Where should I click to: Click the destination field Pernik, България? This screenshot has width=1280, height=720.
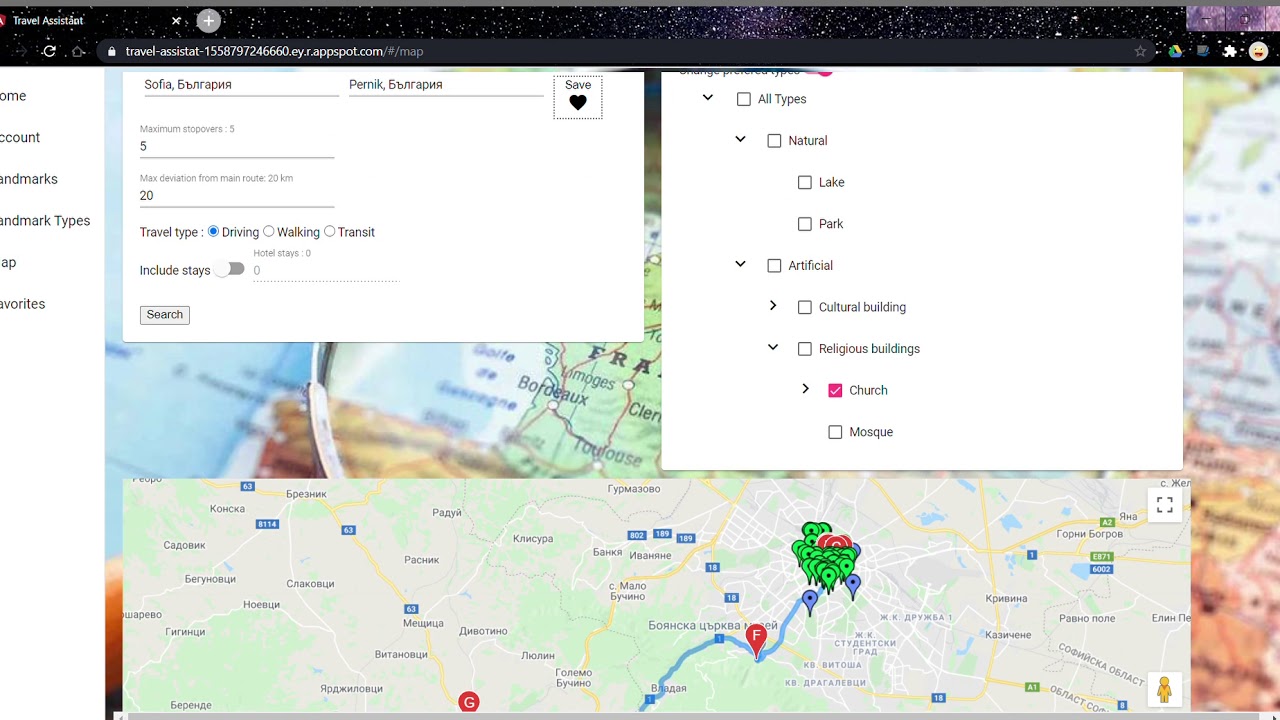click(446, 85)
